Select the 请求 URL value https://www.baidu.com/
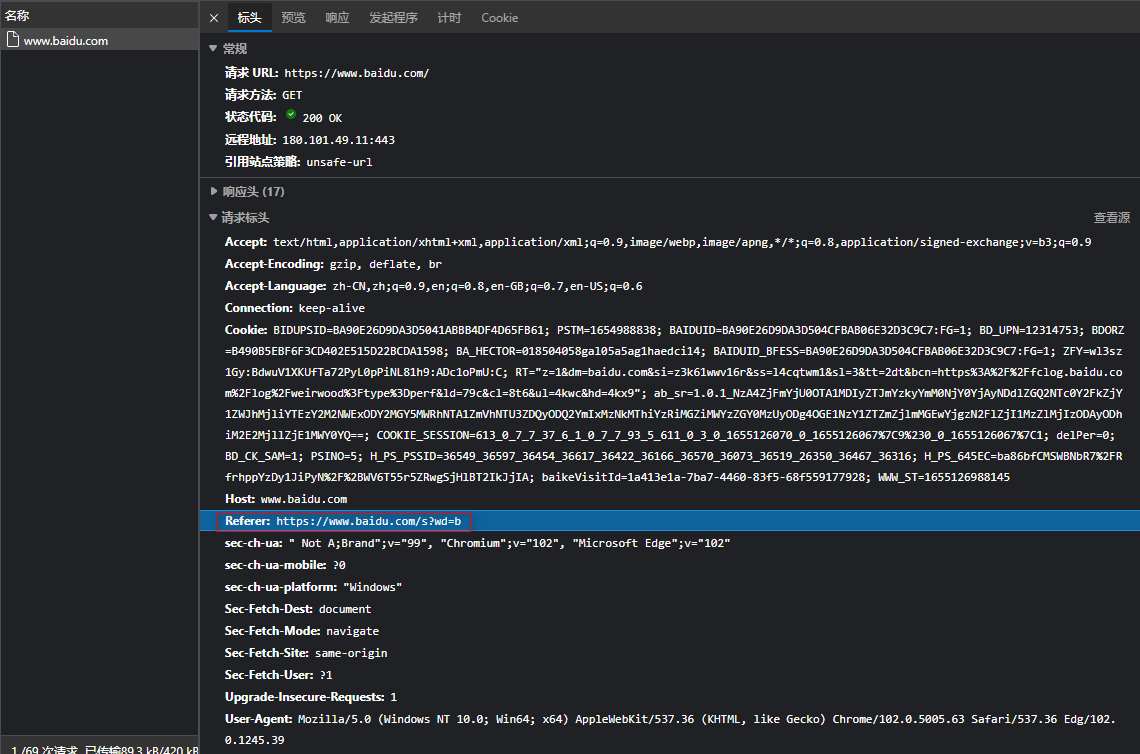Screen dimensions: 1140x754 pos(356,73)
